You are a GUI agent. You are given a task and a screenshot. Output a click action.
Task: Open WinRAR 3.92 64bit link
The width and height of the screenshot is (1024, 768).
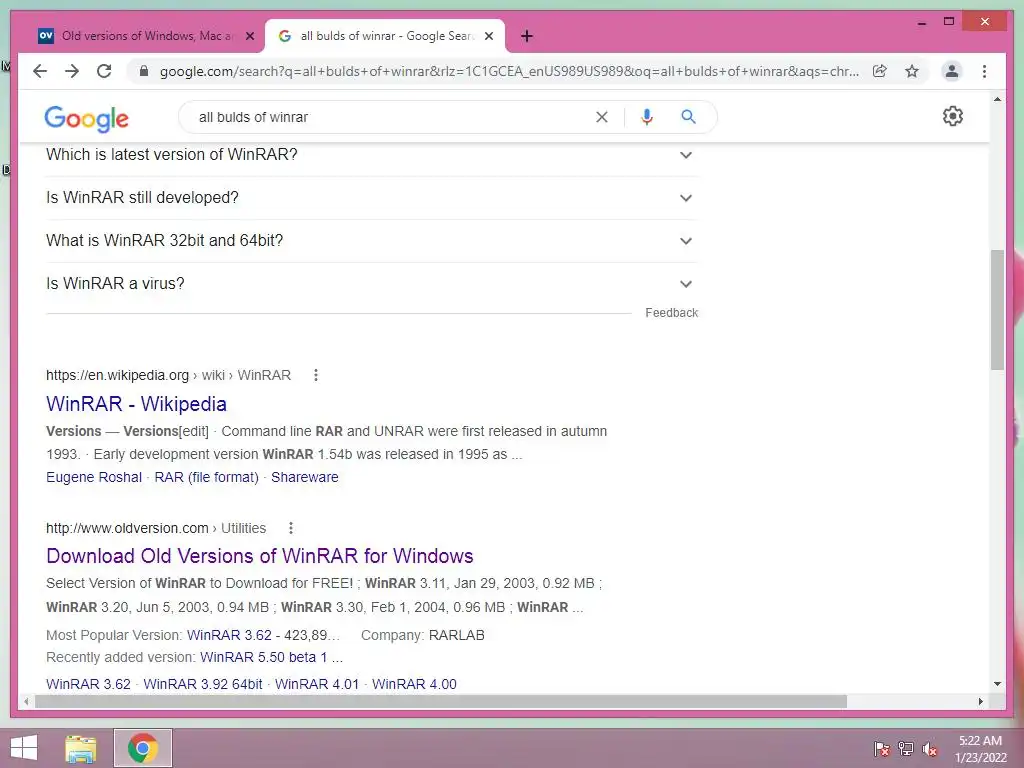[202, 684]
